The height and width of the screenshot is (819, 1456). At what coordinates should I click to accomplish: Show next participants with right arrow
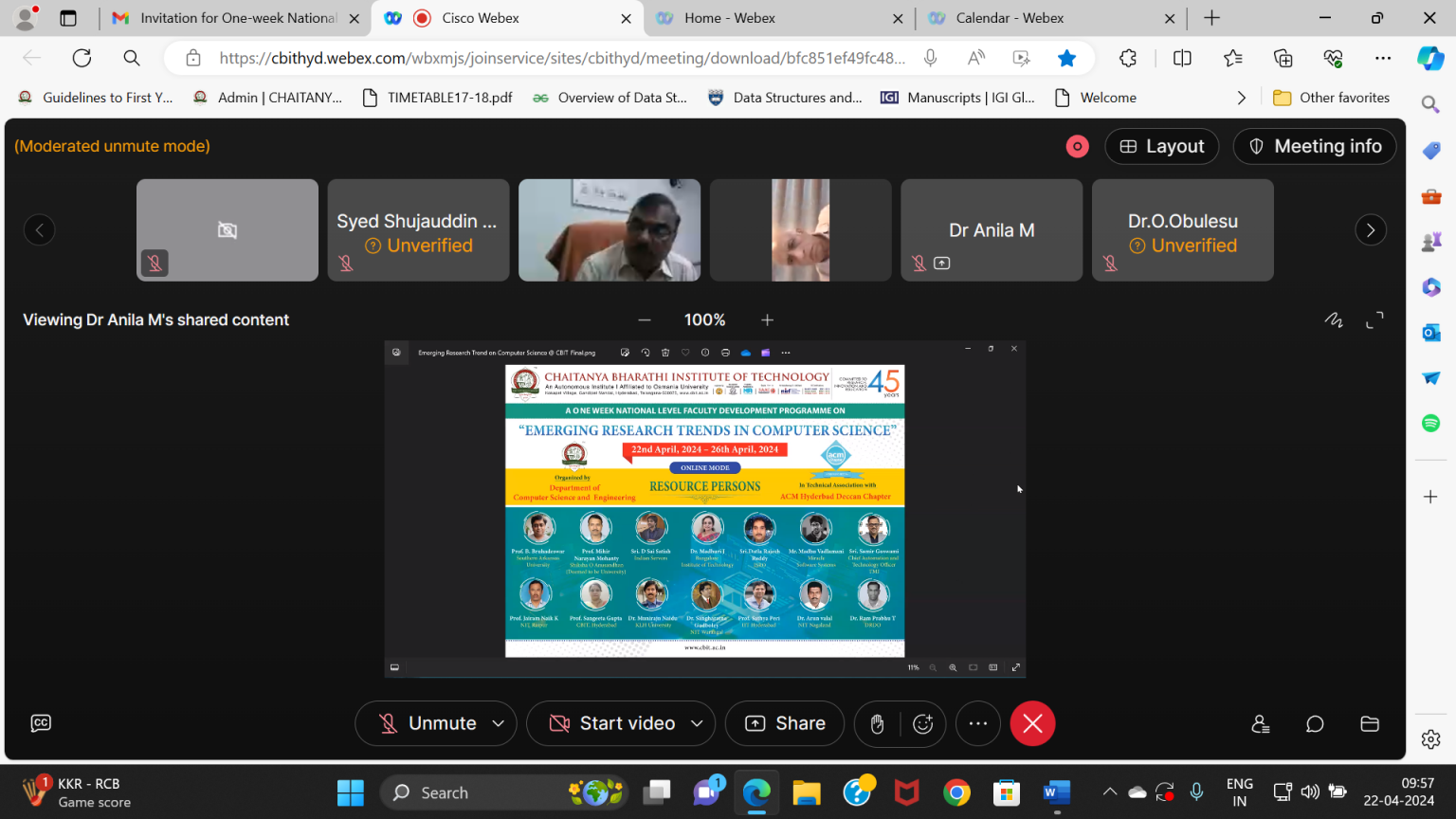coord(1370,230)
